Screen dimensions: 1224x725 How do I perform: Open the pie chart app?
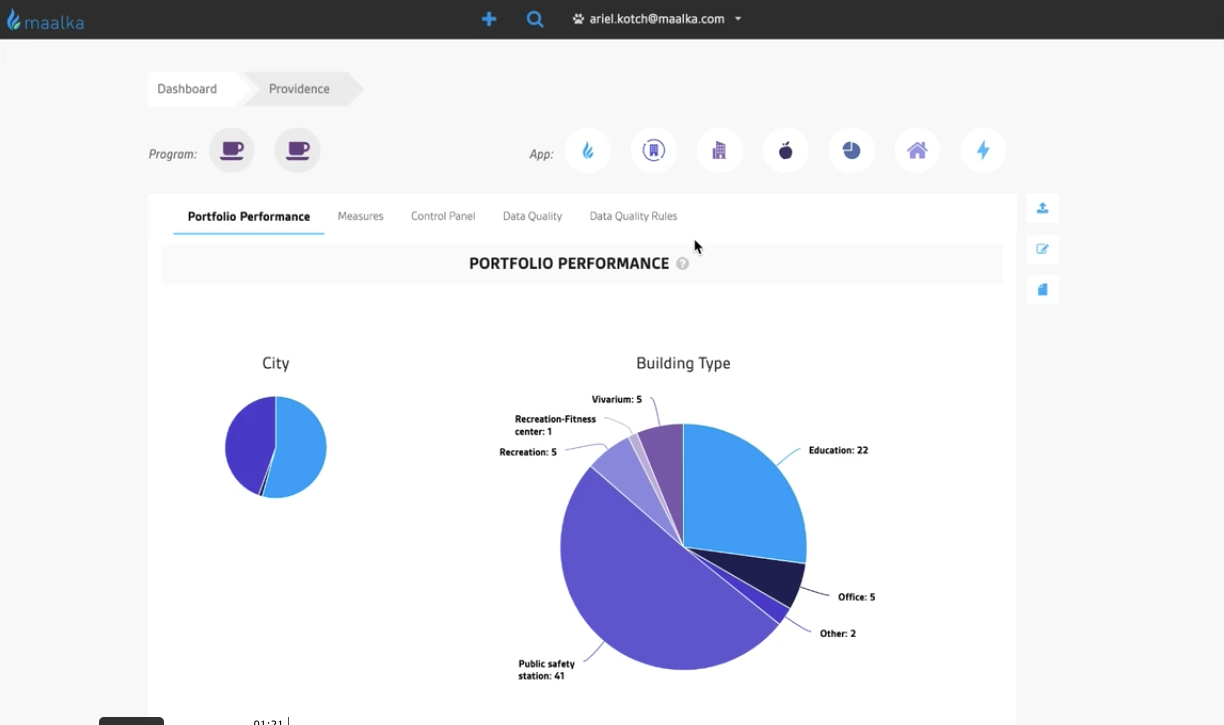click(851, 151)
